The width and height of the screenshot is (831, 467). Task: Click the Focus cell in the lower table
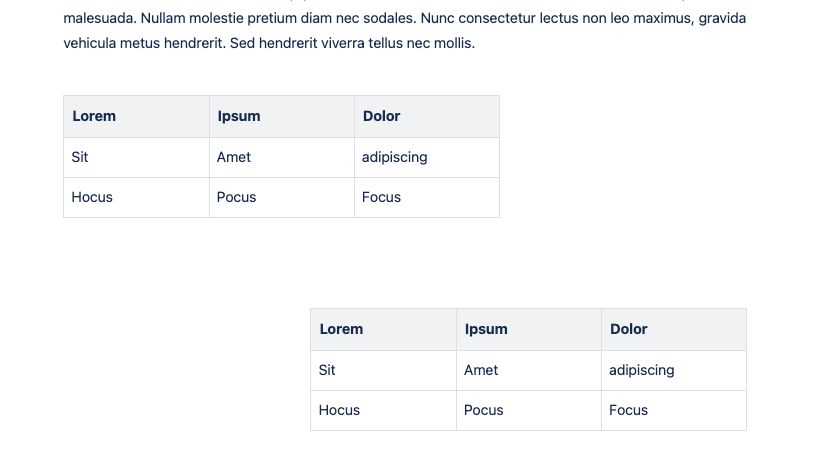pos(628,410)
